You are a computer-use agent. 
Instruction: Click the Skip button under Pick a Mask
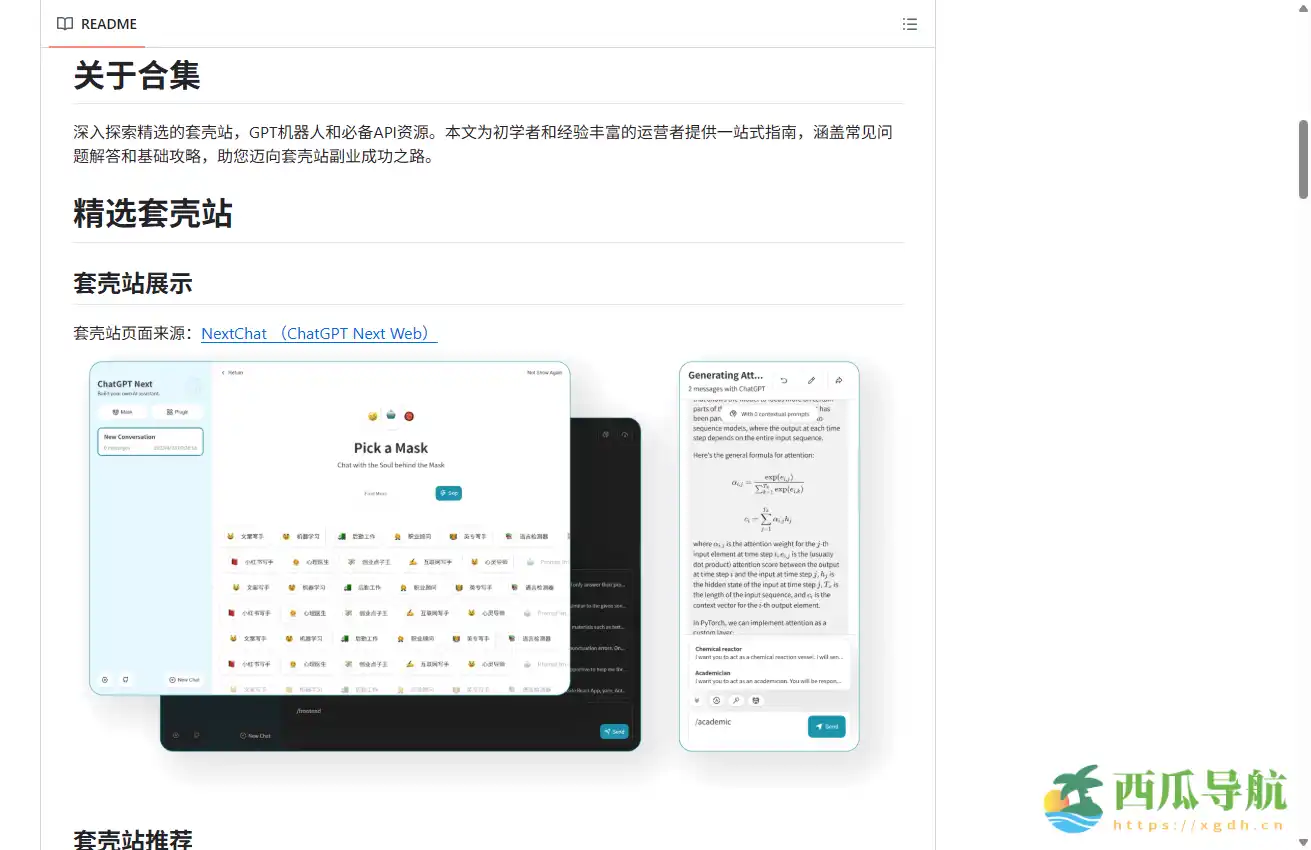tap(449, 492)
